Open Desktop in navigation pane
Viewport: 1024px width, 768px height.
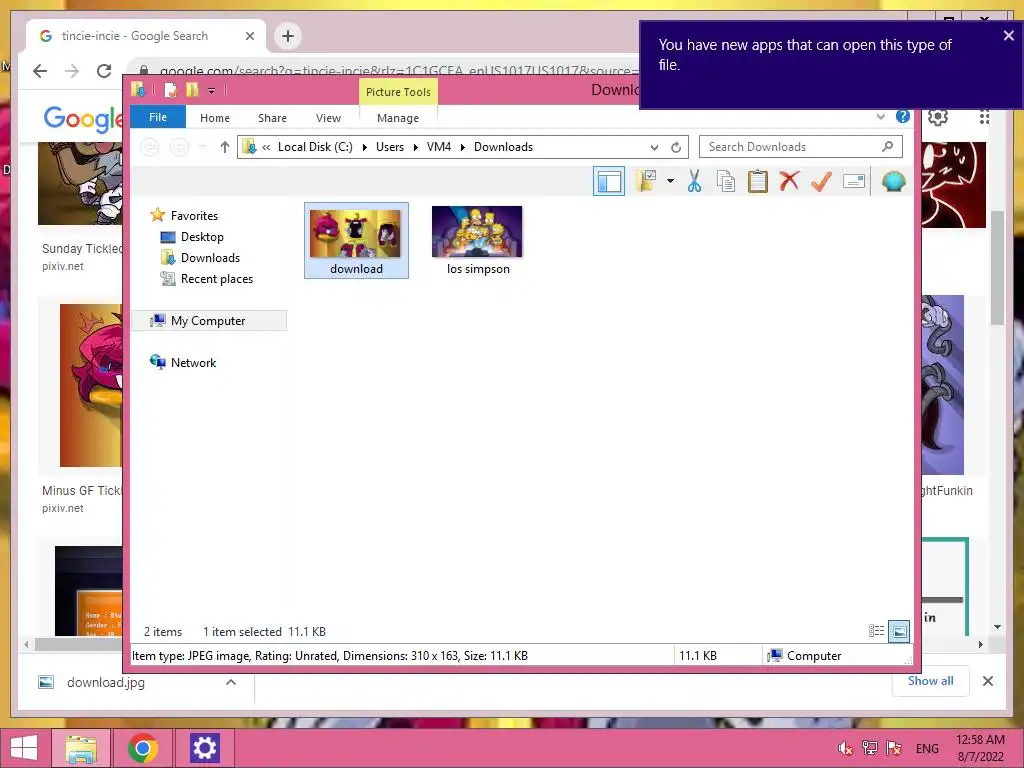(x=202, y=236)
